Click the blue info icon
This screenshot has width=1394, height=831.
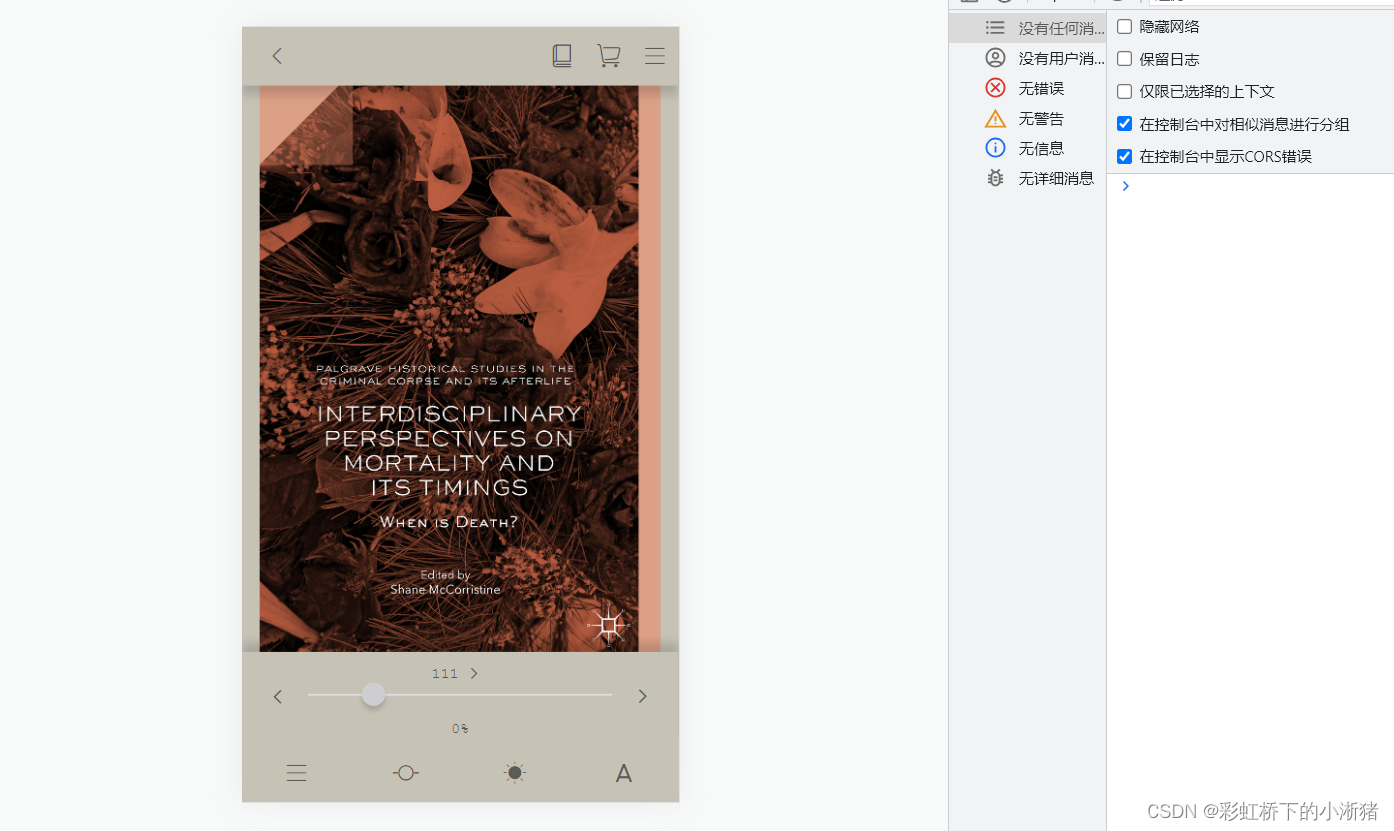click(995, 148)
